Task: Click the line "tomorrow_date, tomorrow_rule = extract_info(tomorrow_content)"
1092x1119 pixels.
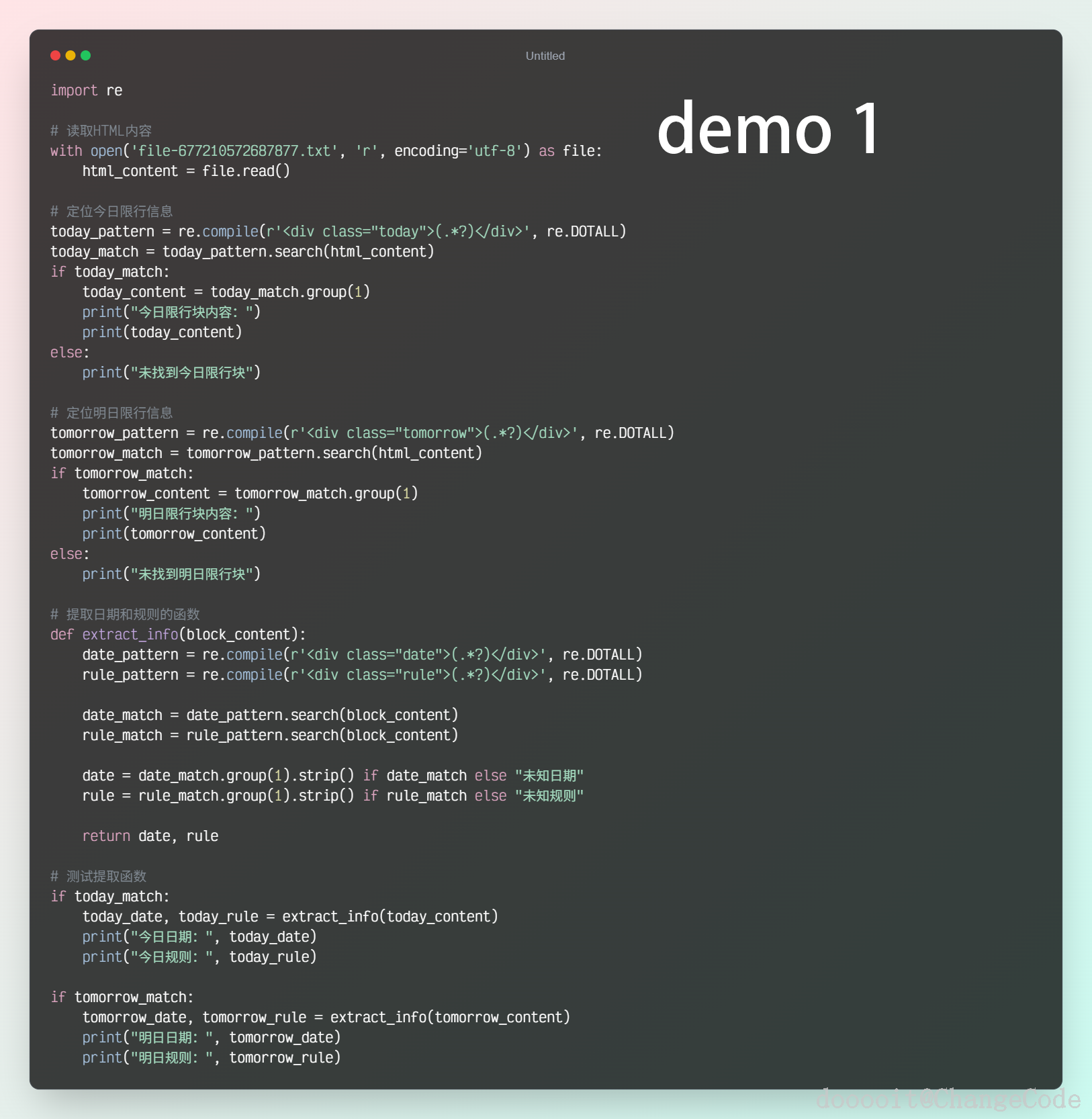Action: click(326, 1018)
